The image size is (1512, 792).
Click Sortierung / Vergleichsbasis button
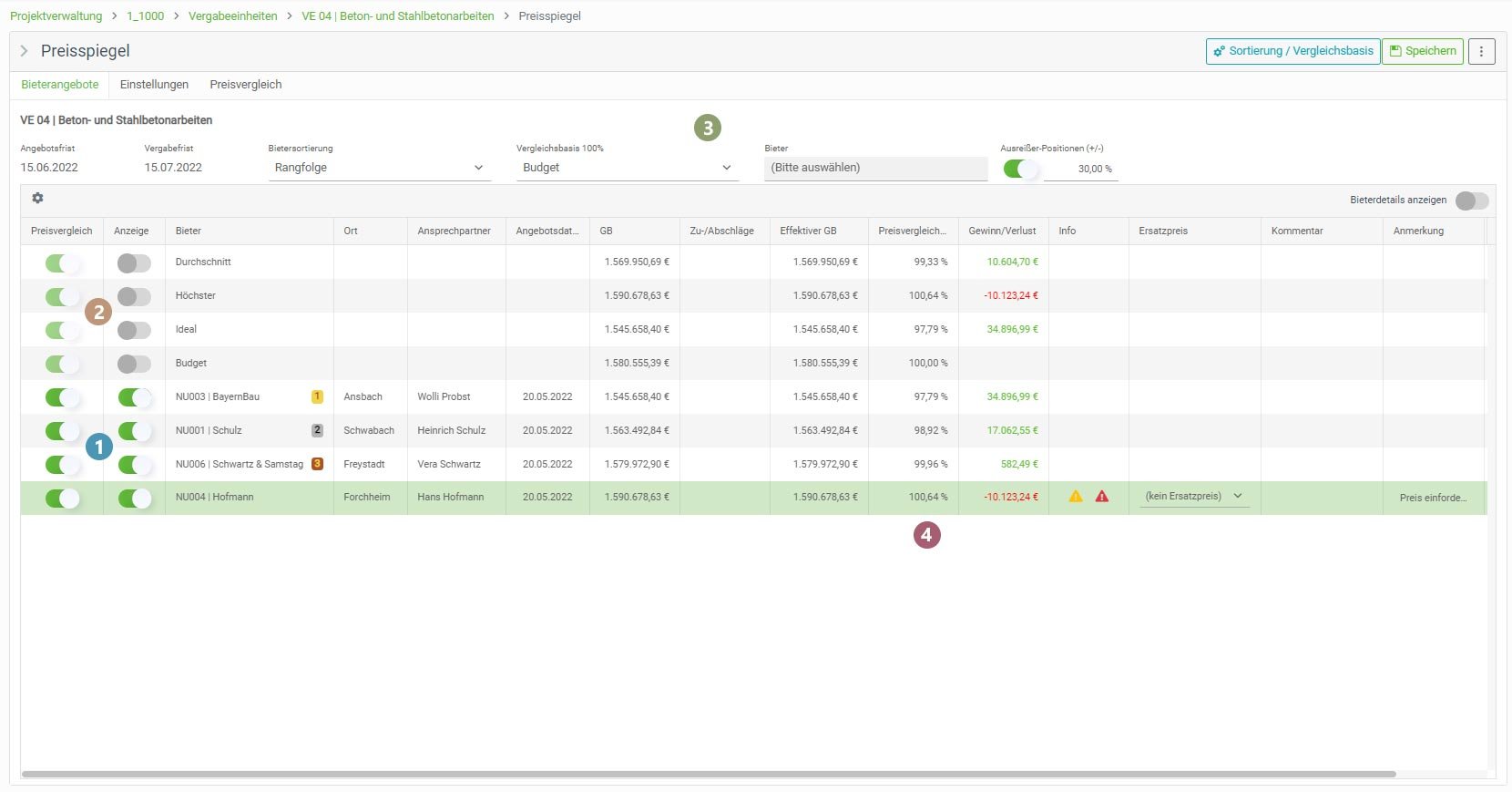[x=1292, y=51]
